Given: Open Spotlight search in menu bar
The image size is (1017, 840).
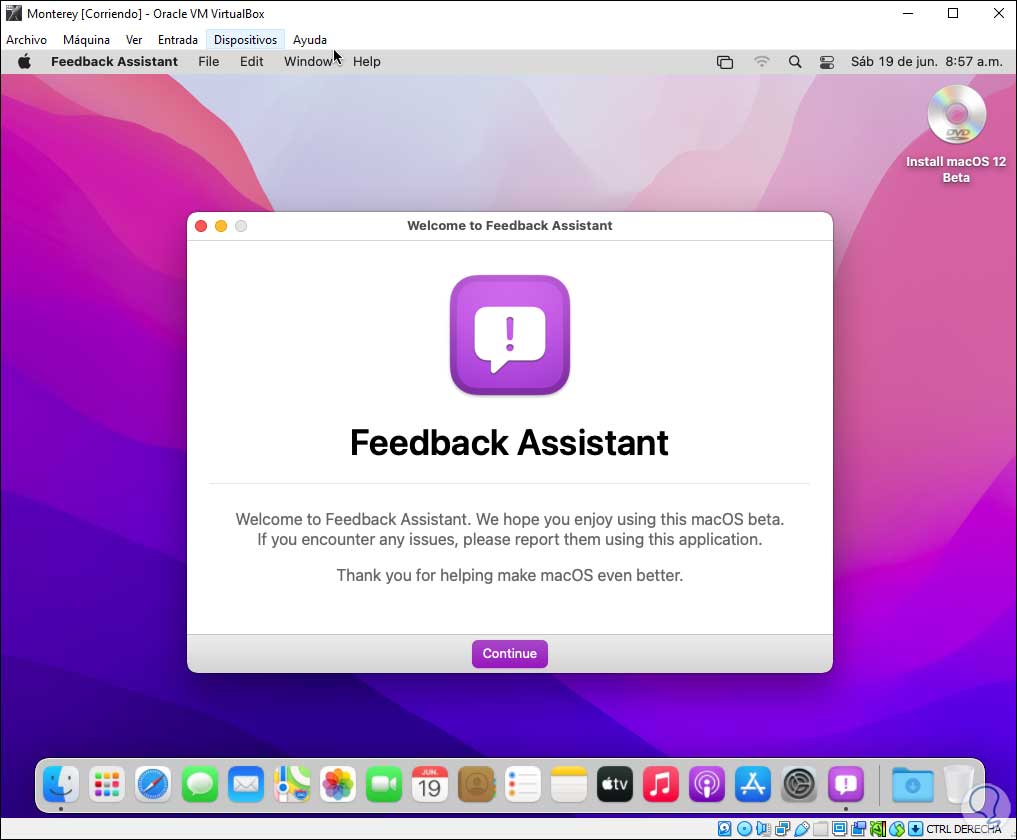Looking at the screenshot, I should click(795, 62).
